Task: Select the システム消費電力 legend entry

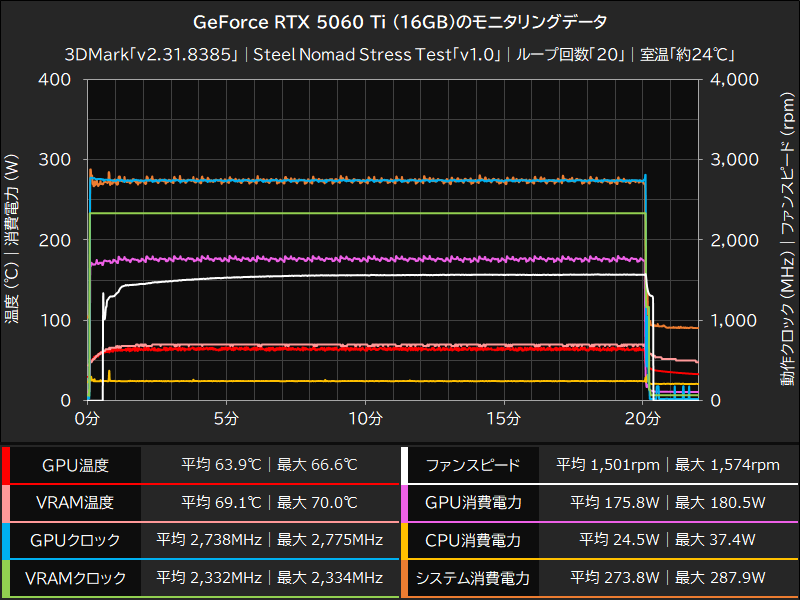Action: tap(470, 578)
